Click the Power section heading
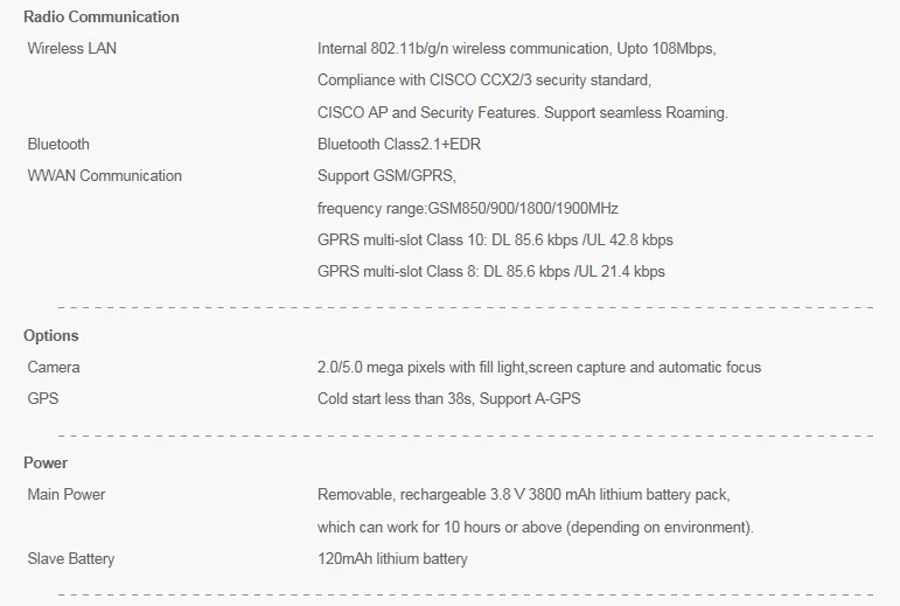This screenshot has width=900, height=606. [x=45, y=463]
